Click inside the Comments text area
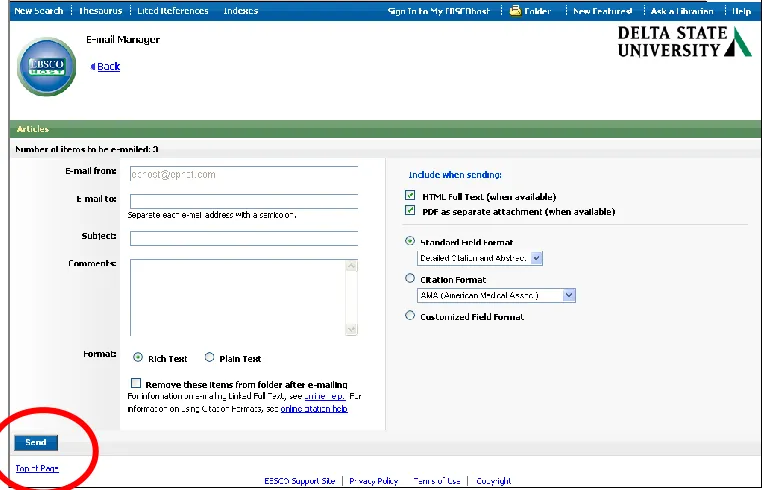Screen dimensions: 762x490 click(238, 297)
